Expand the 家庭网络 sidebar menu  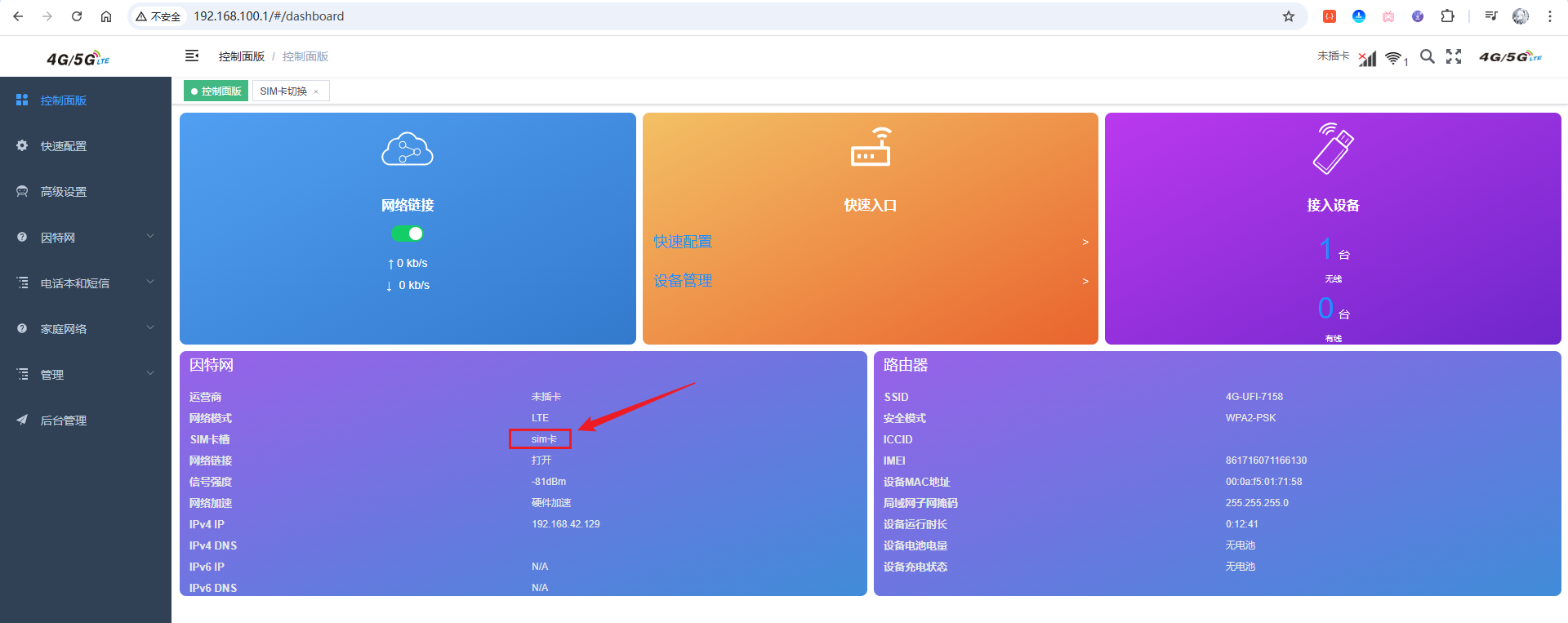click(x=86, y=329)
